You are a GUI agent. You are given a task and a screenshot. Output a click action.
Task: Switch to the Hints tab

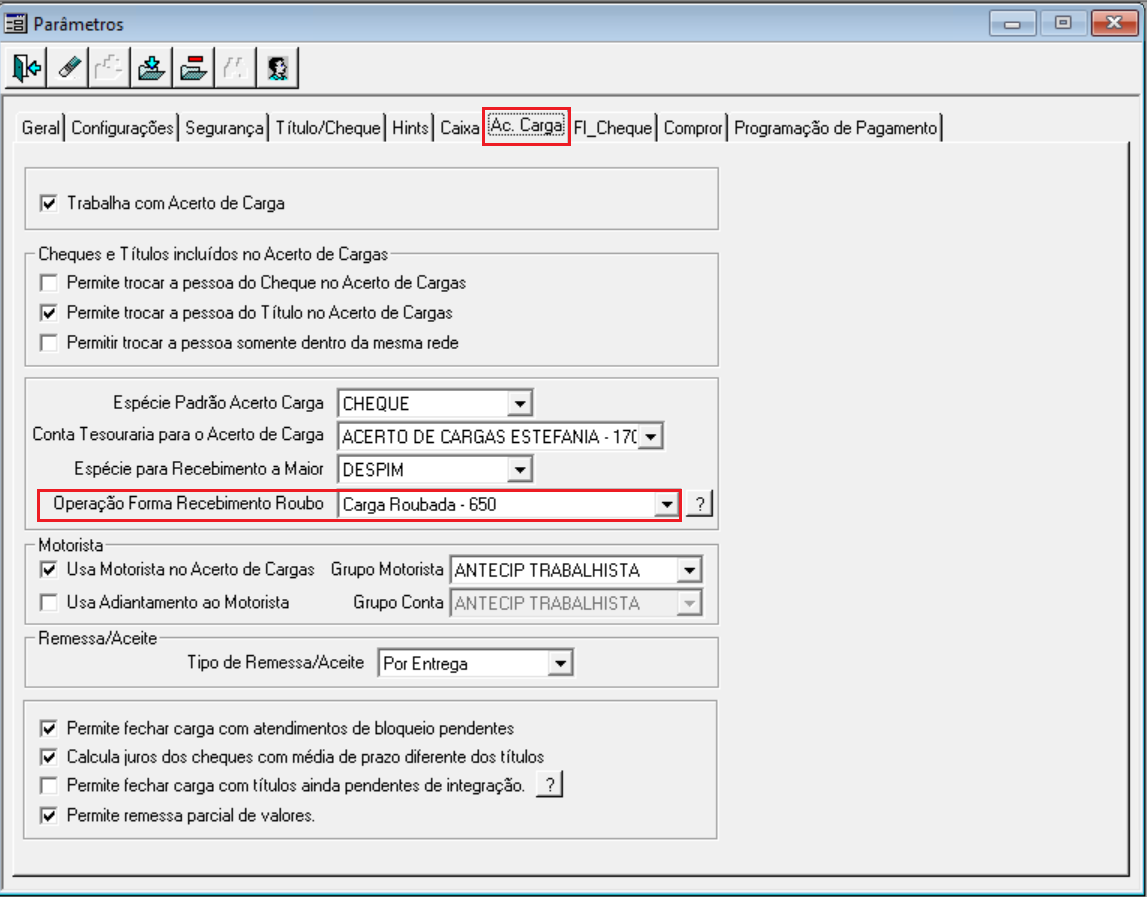[x=410, y=128]
